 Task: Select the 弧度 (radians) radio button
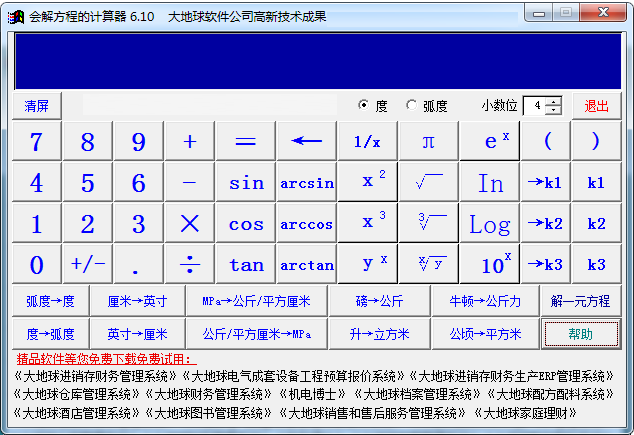[412, 105]
